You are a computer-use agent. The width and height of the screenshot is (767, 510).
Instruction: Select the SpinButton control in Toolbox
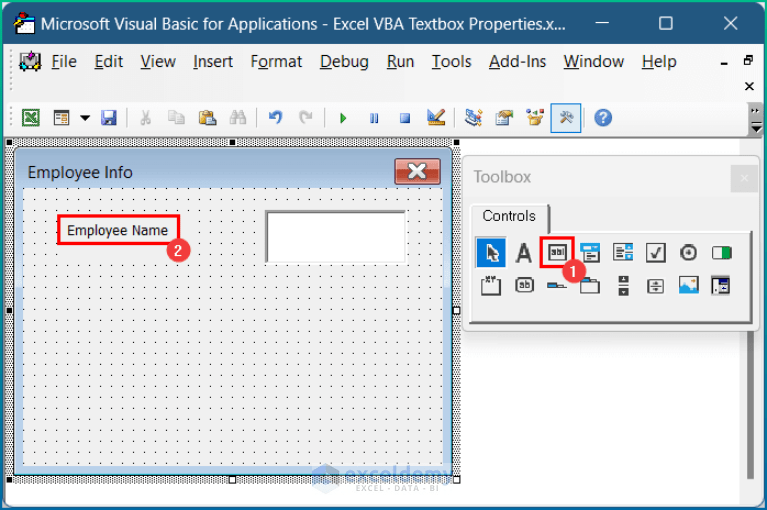[x=655, y=286]
